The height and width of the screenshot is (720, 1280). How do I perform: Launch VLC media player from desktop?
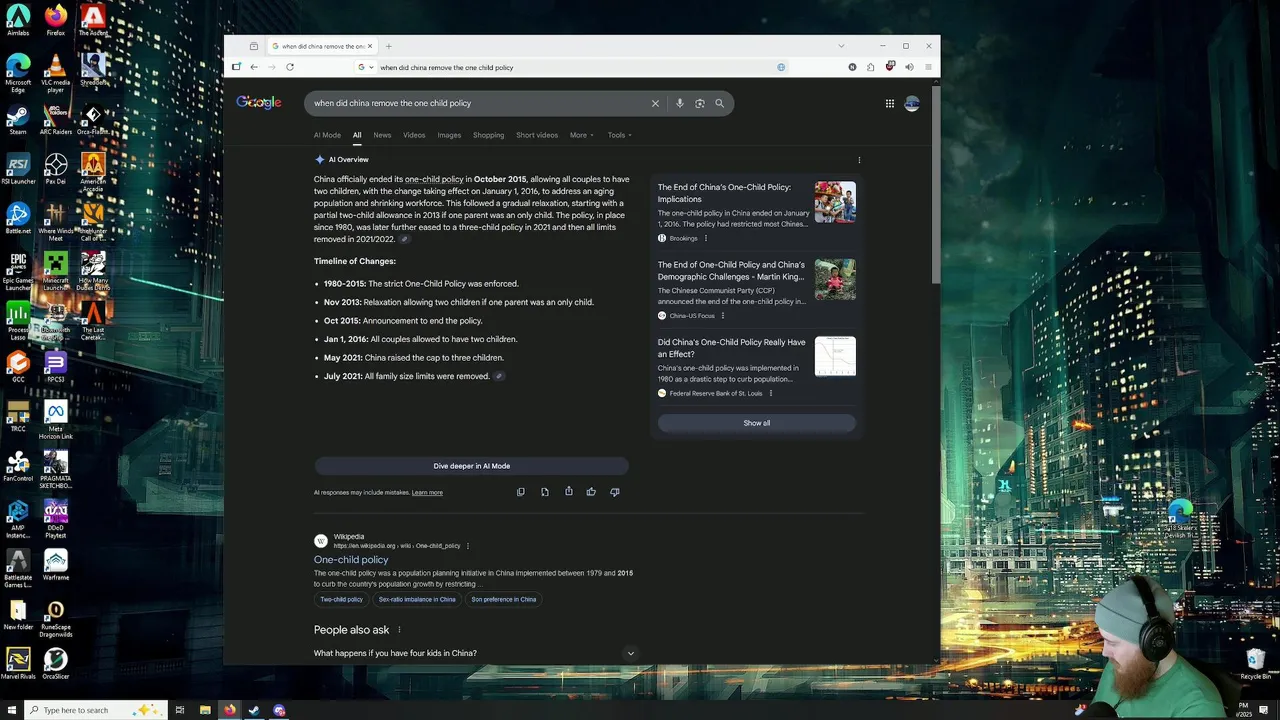56,73
